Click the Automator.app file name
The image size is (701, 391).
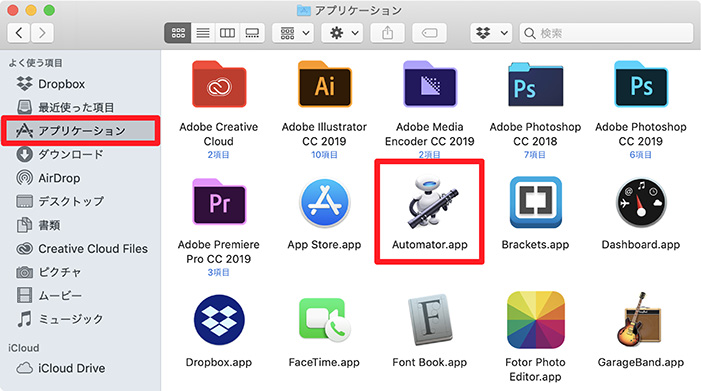[x=430, y=245]
